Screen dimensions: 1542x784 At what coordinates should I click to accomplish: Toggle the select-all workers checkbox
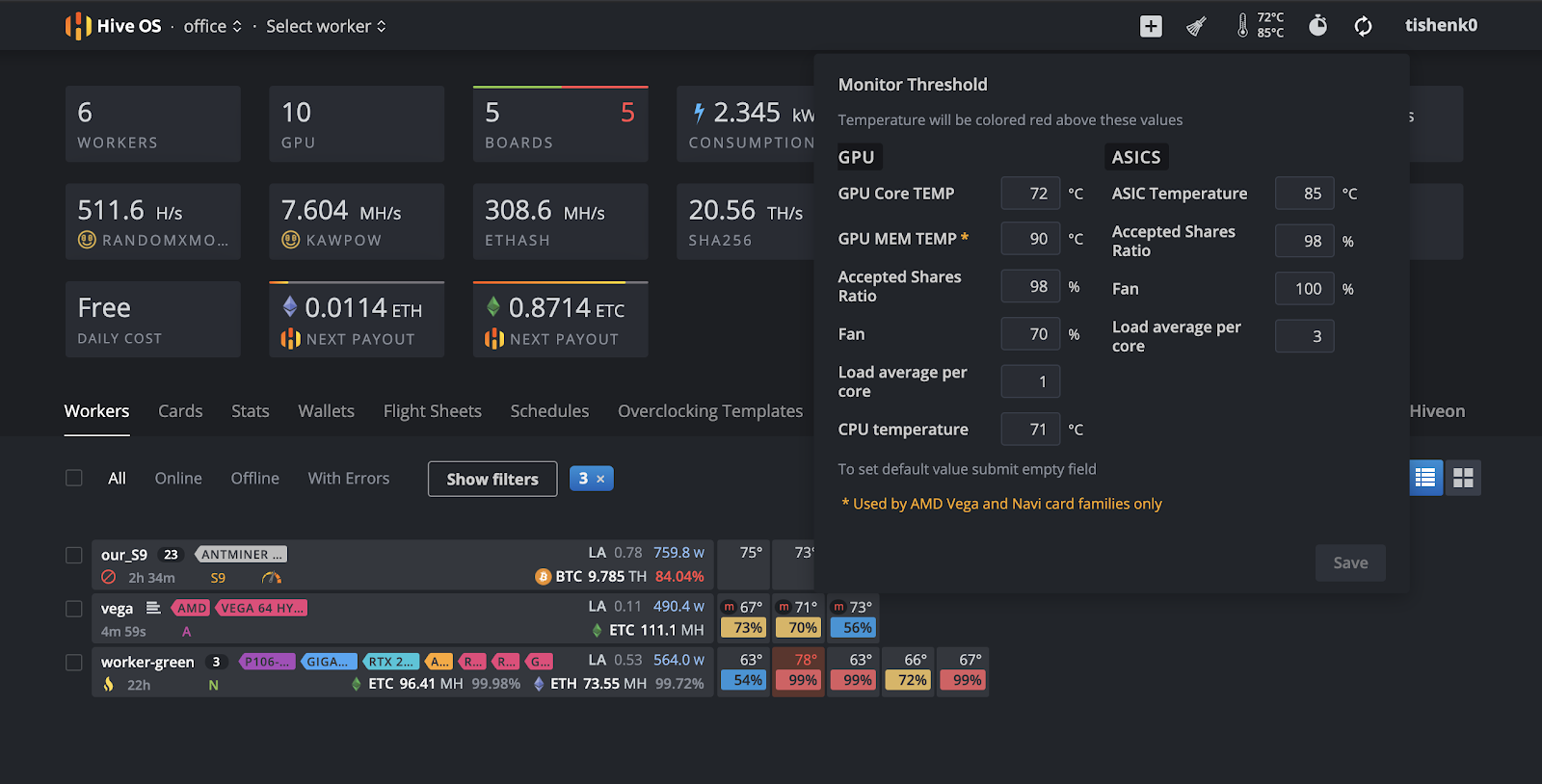click(73, 478)
